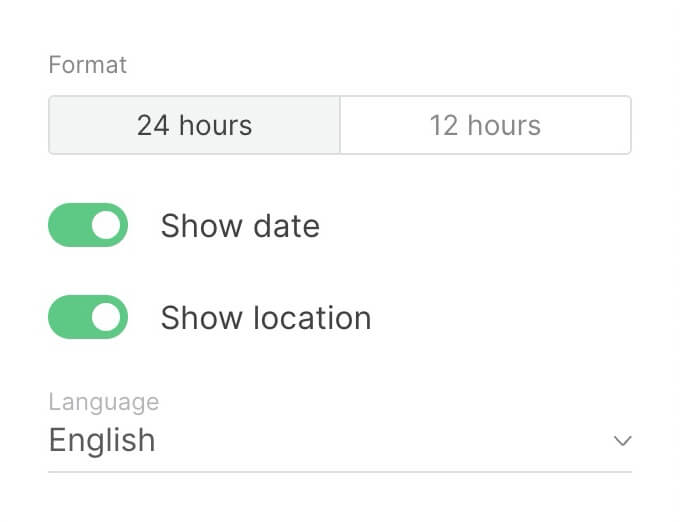Turn off the location display switch
Image resolution: width=680 pixels, height=522 pixels.
pos(88,317)
